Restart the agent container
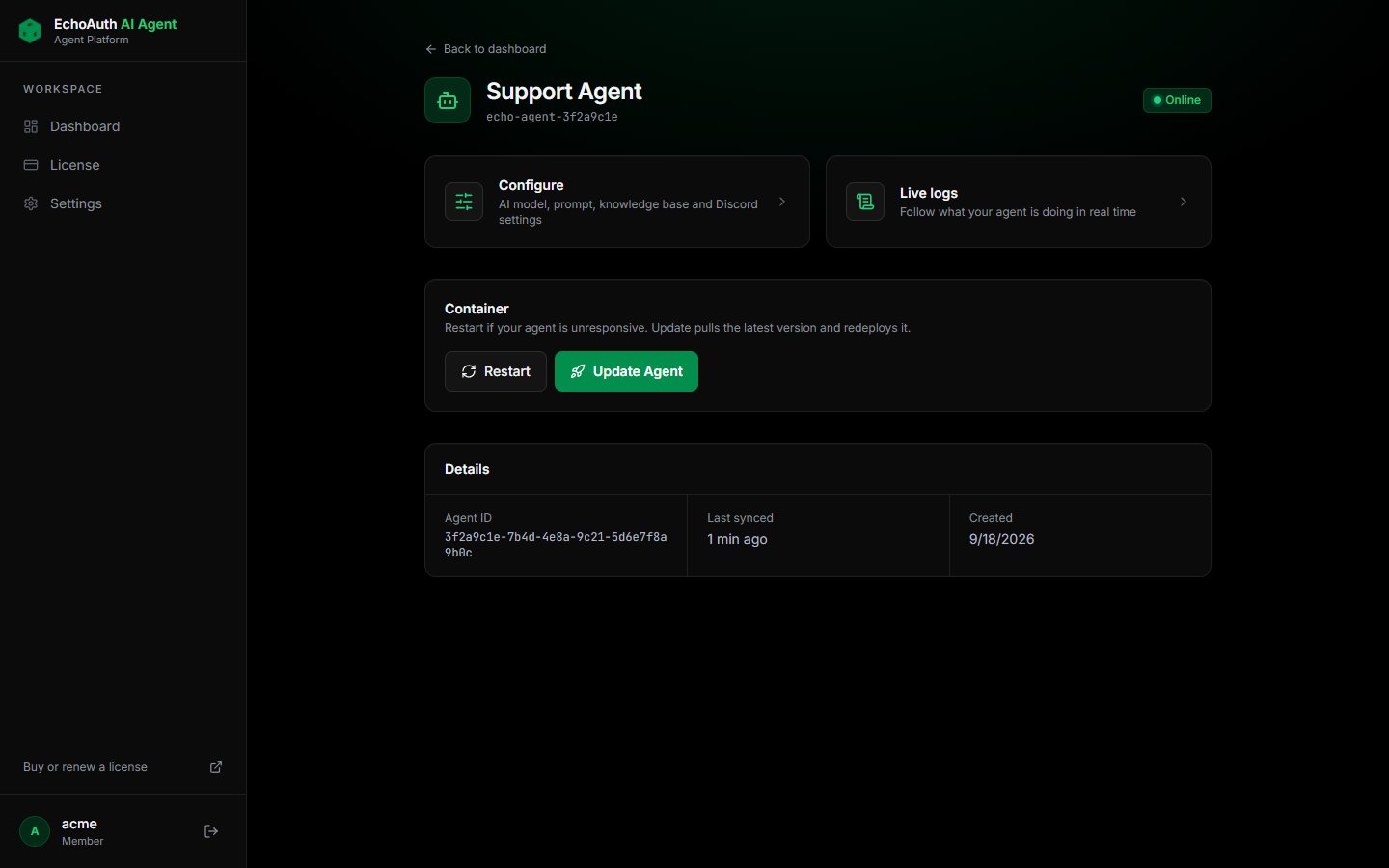The height and width of the screenshot is (868, 1389). (x=496, y=371)
